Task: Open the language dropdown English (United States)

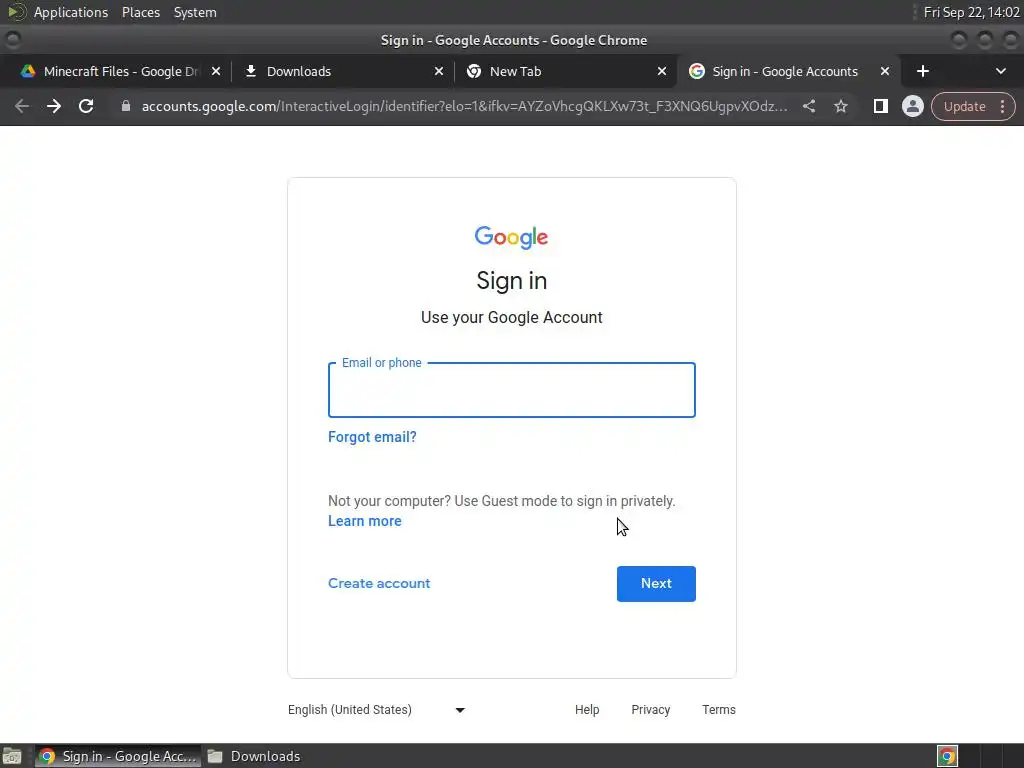Action: click(376, 710)
